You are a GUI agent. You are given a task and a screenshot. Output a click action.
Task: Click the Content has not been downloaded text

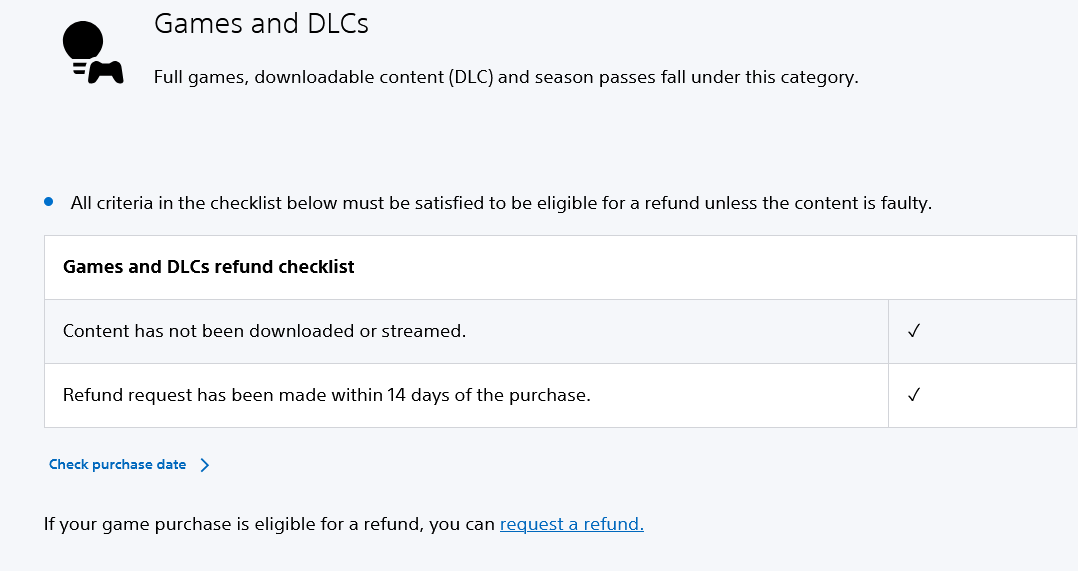[264, 331]
